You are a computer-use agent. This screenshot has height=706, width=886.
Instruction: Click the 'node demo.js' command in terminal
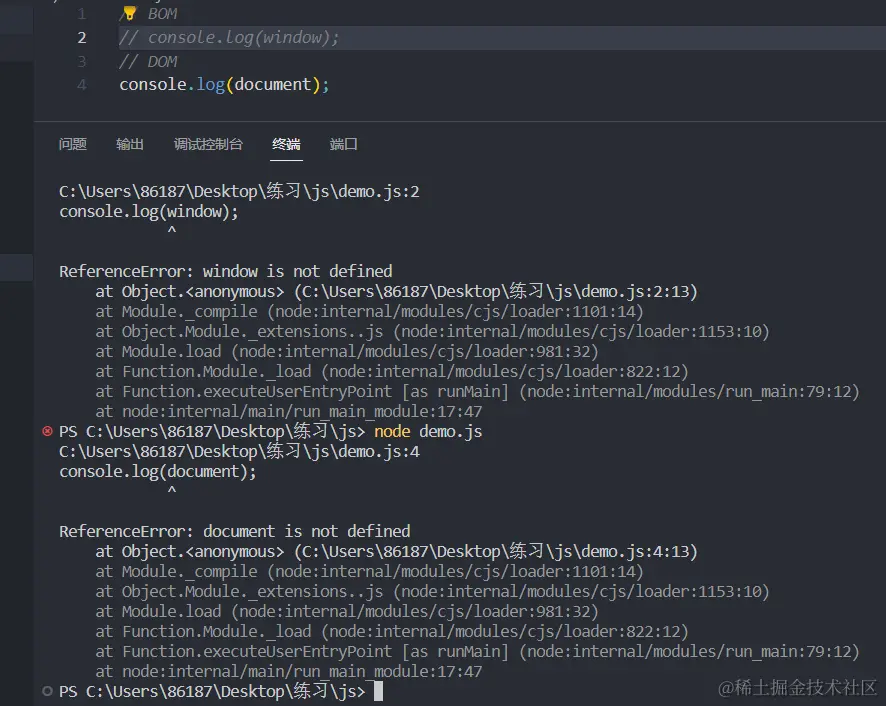click(x=428, y=431)
